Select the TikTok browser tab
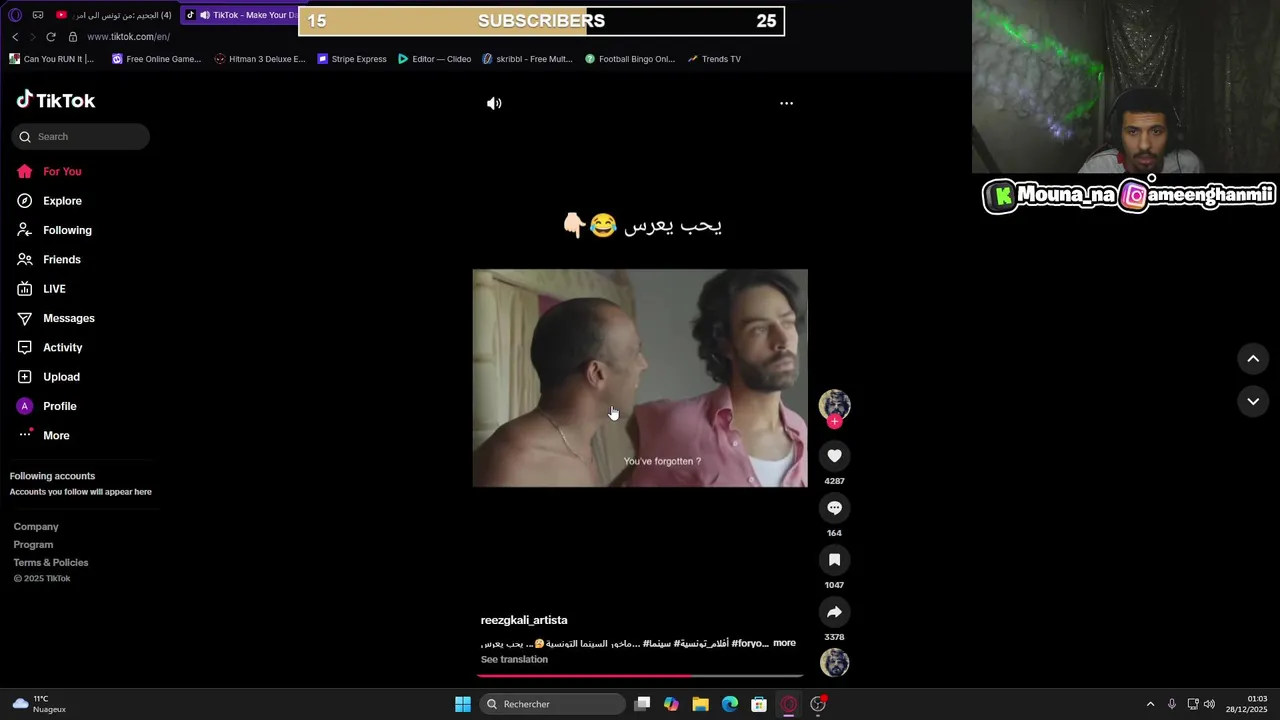 point(240,15)
